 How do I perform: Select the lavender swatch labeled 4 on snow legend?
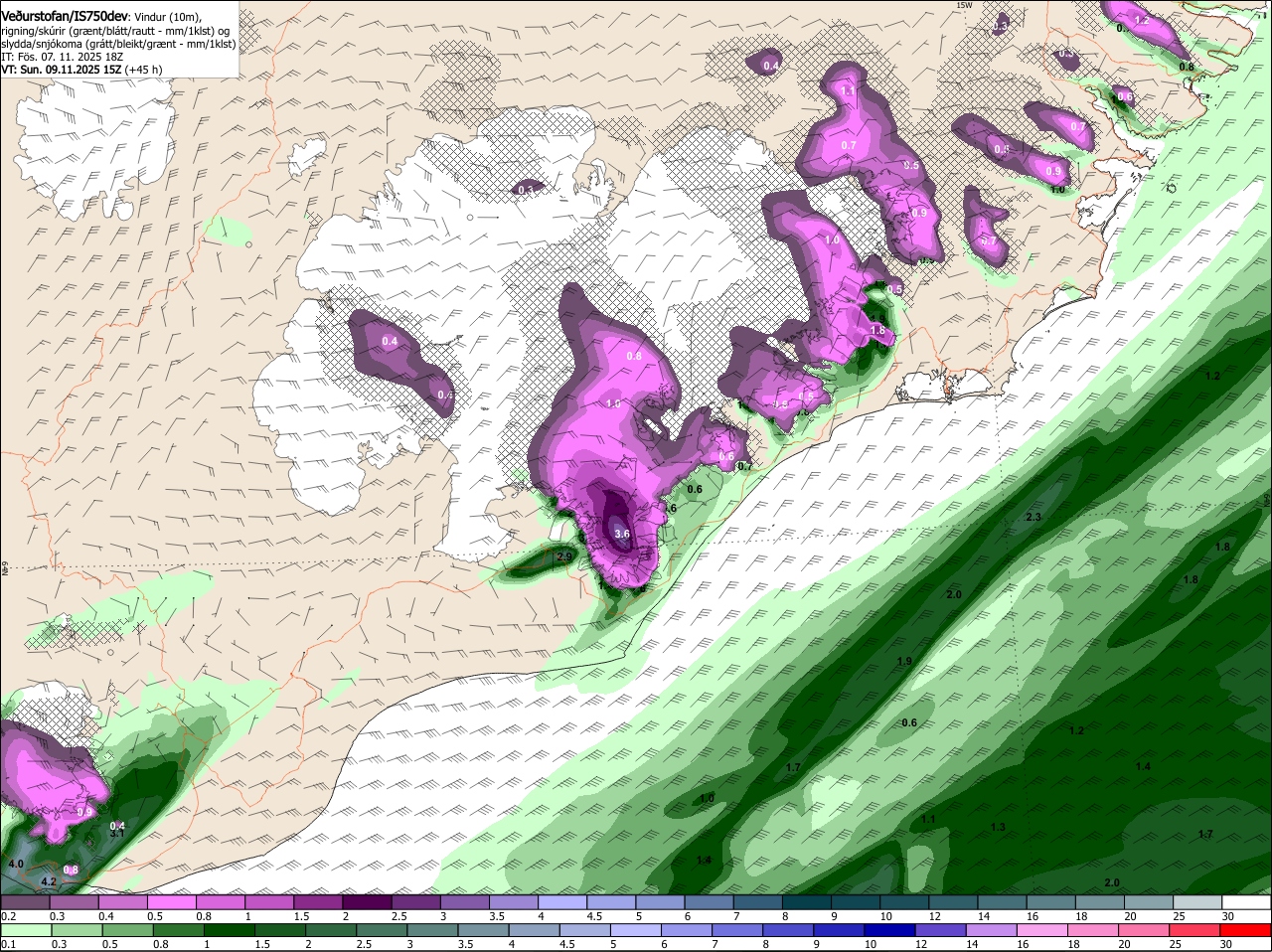[561, 902]
